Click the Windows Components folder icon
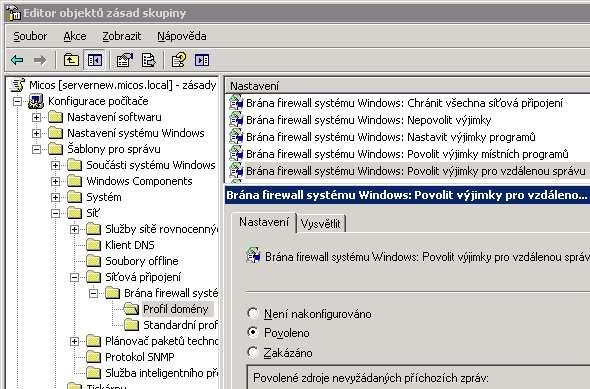 pyautogui.click(x=75, y=181)
